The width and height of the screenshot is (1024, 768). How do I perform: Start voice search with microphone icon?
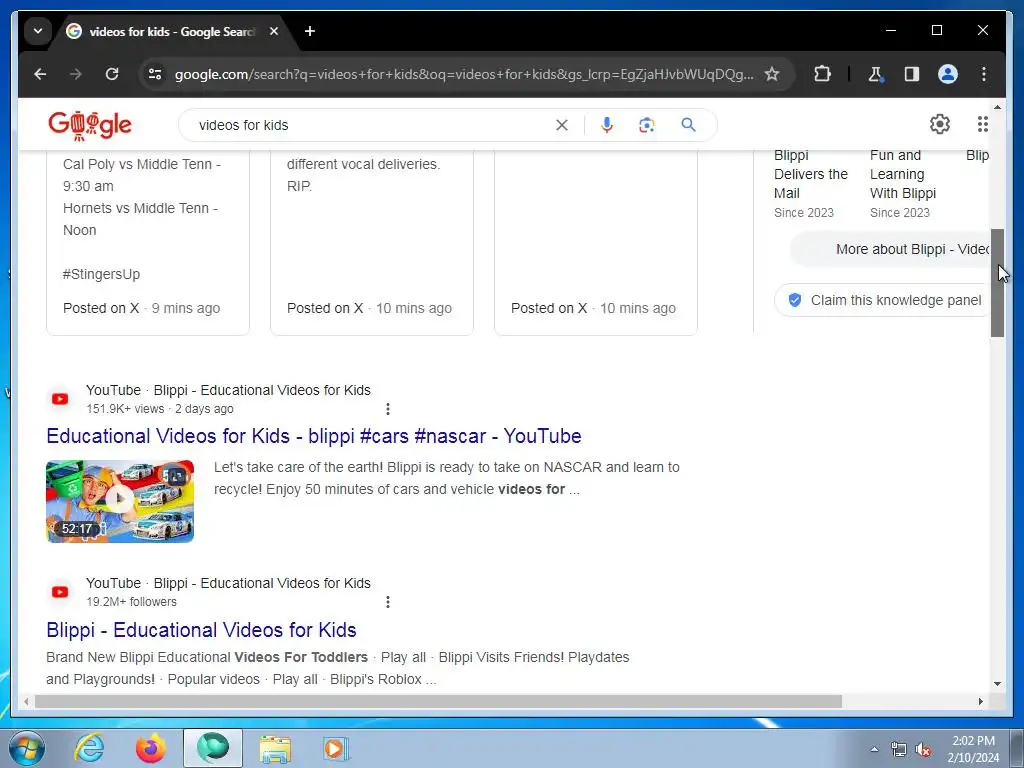[x=607, y=125]
